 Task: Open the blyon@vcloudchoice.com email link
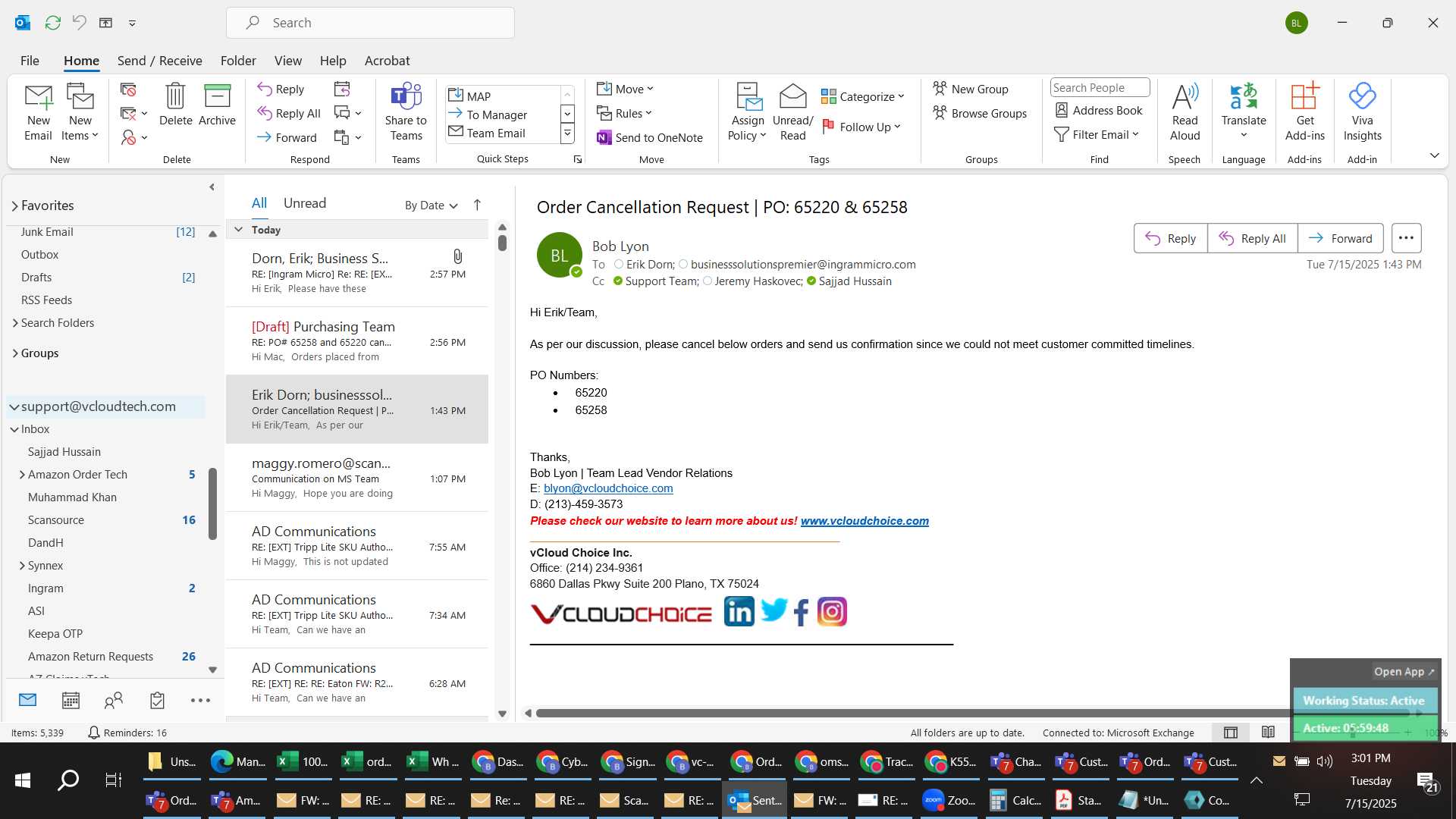click(608, 488)
